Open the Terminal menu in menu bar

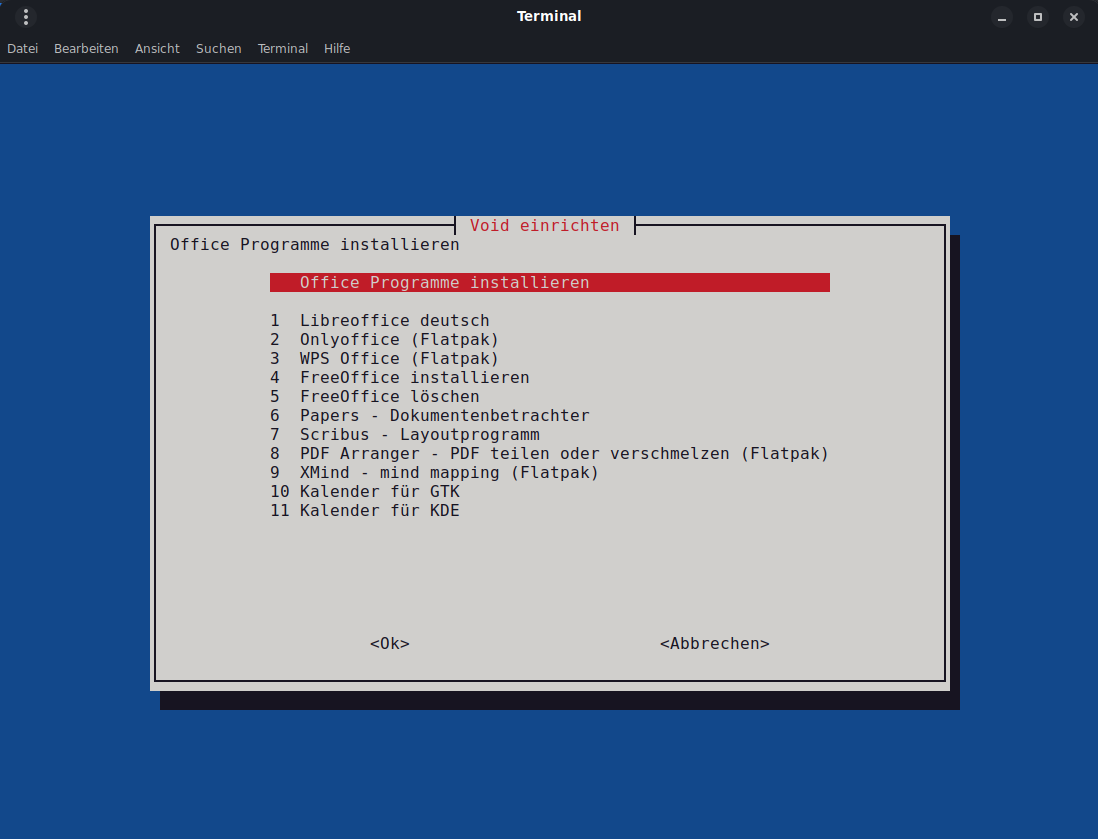pyautogui.click(x=283, y=48)
